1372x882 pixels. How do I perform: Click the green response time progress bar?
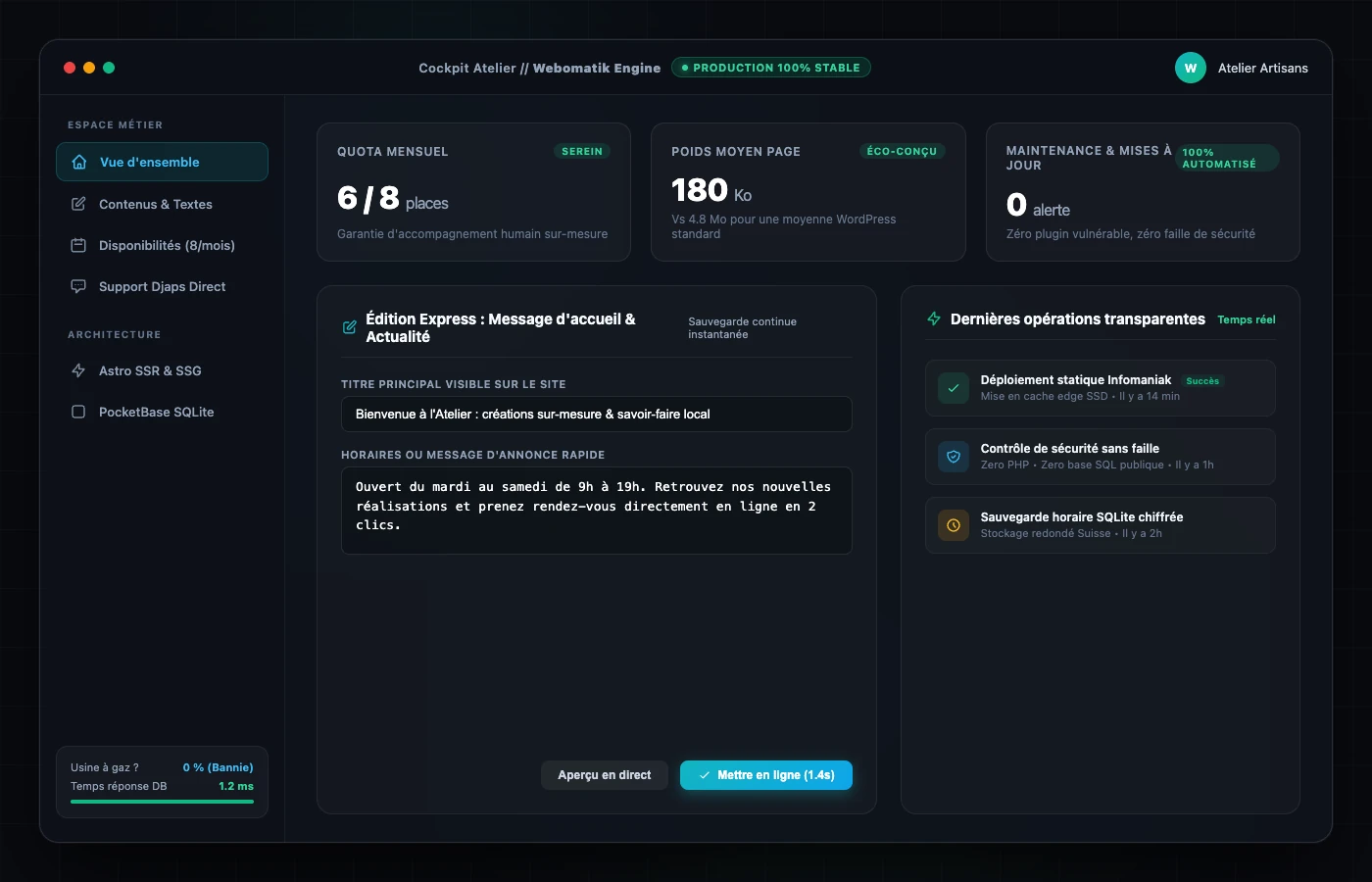(x=162, y=802)
